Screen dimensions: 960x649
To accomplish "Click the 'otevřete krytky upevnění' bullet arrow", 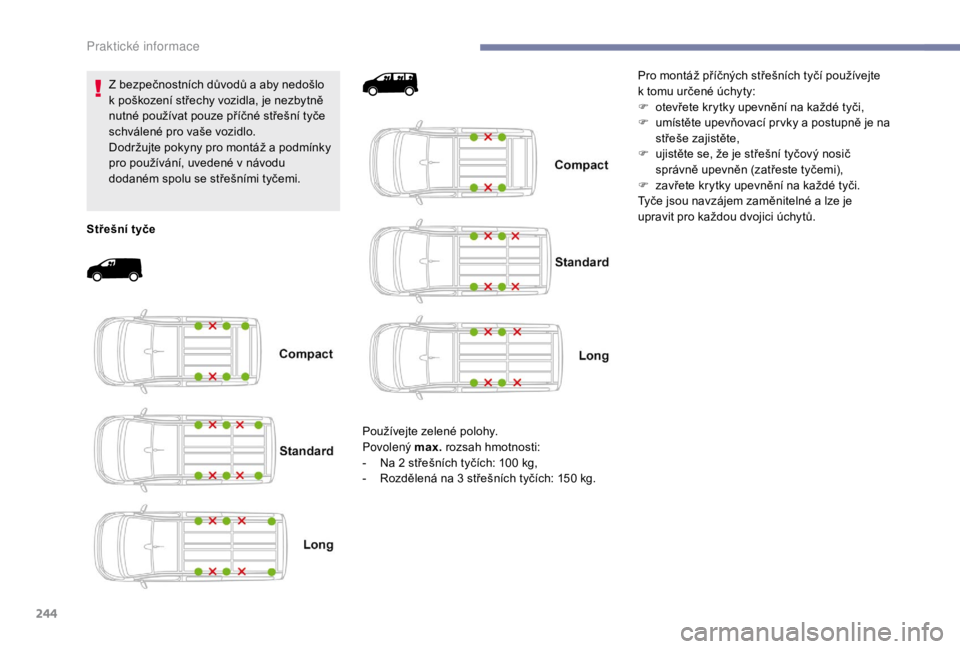I will (643, 107).
